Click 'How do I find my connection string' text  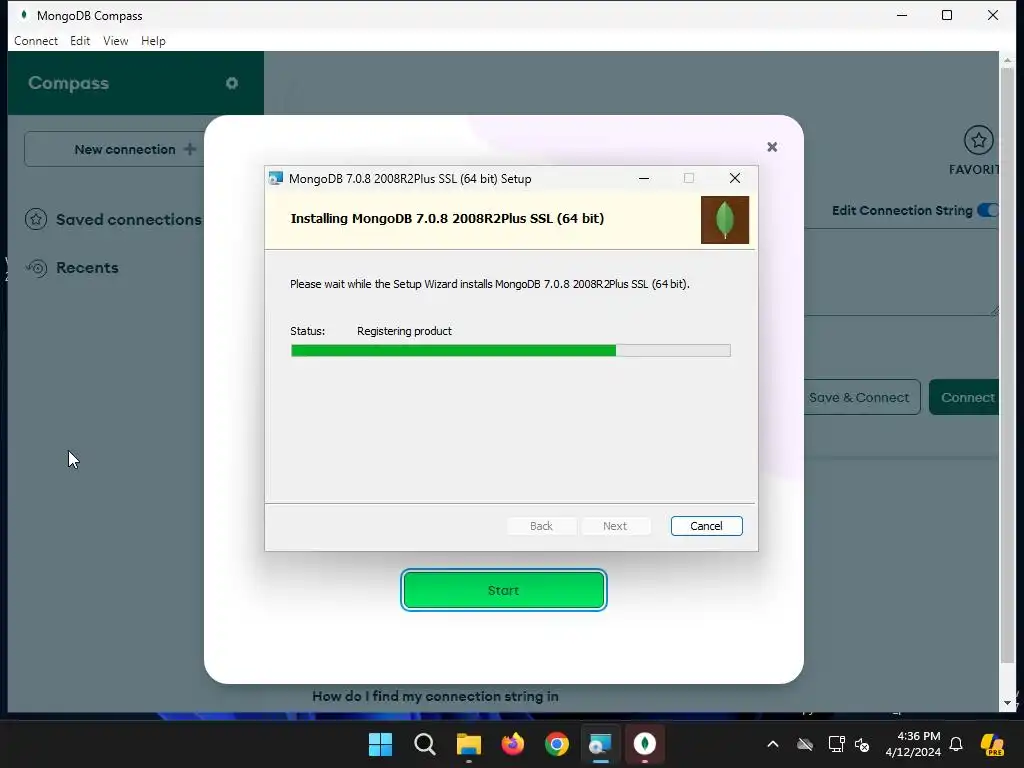[x=435, y=696]
